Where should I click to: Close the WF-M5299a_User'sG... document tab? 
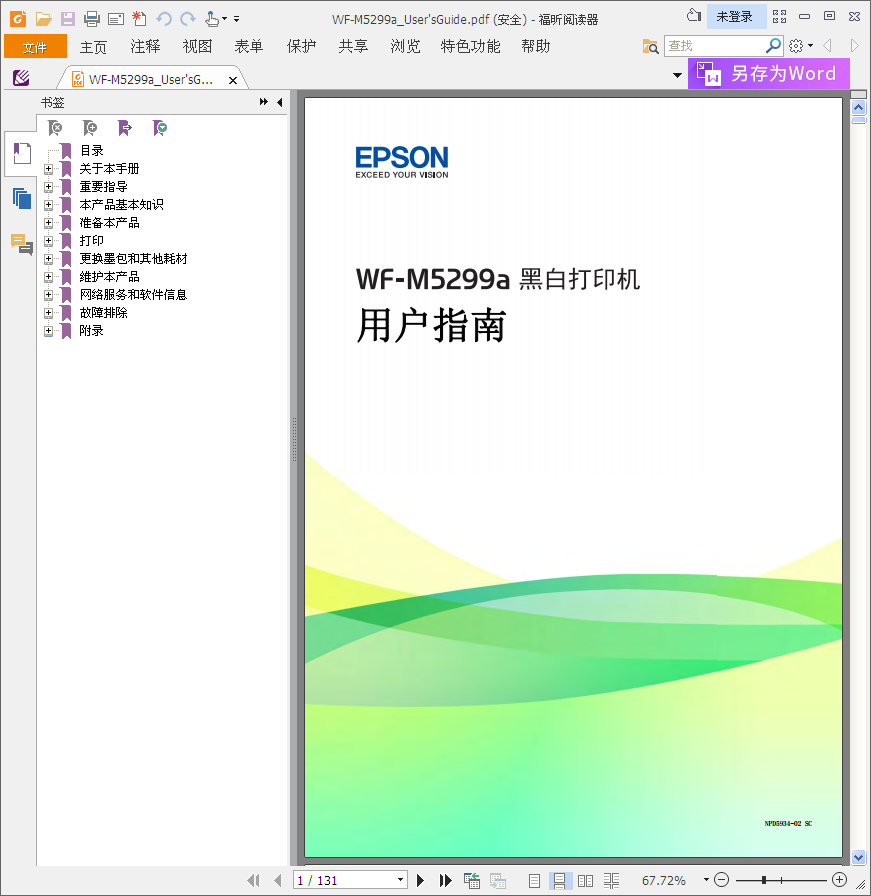(233, 81)
